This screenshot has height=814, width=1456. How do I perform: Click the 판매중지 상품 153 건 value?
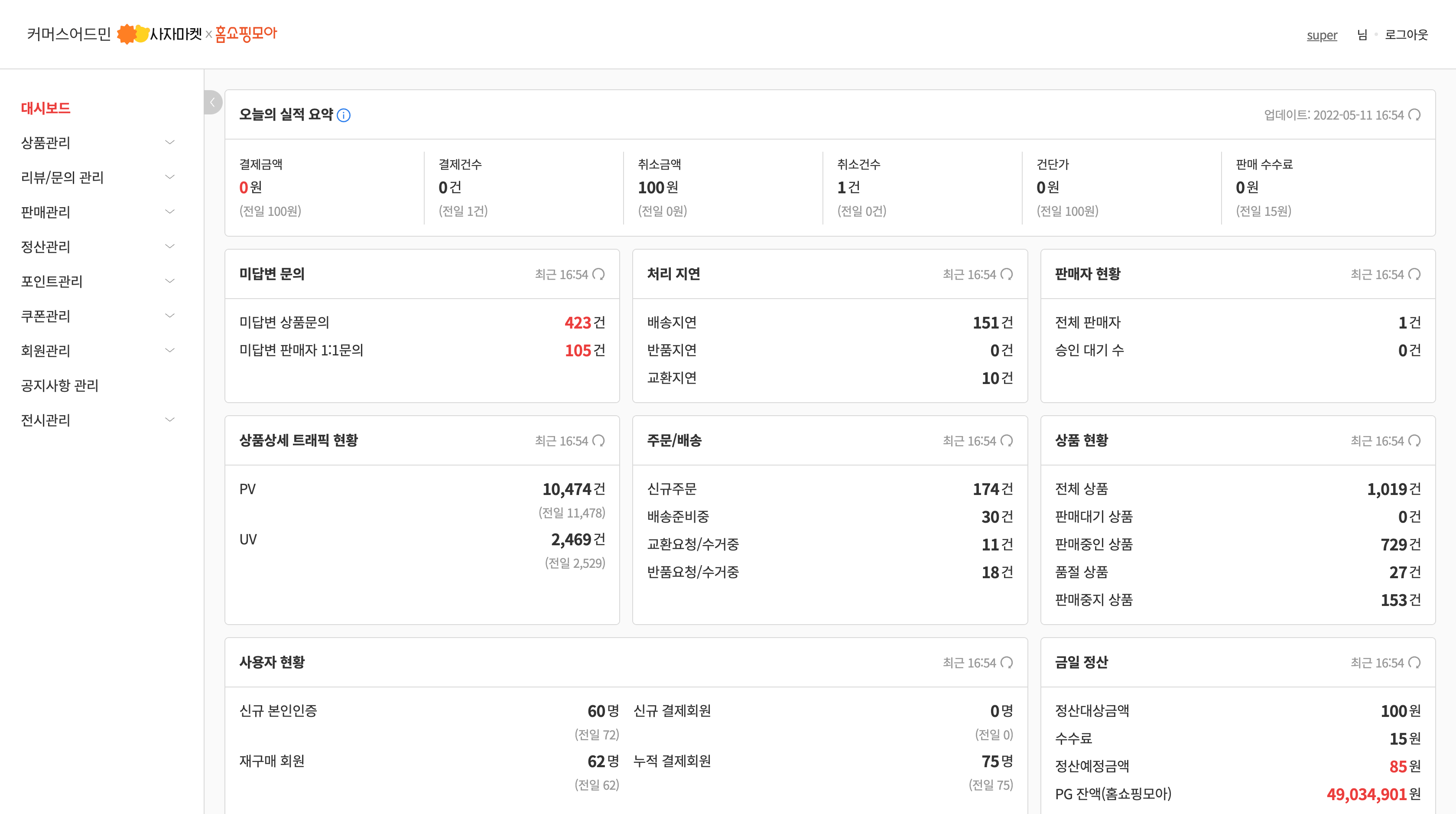(x=1401, y=600)
